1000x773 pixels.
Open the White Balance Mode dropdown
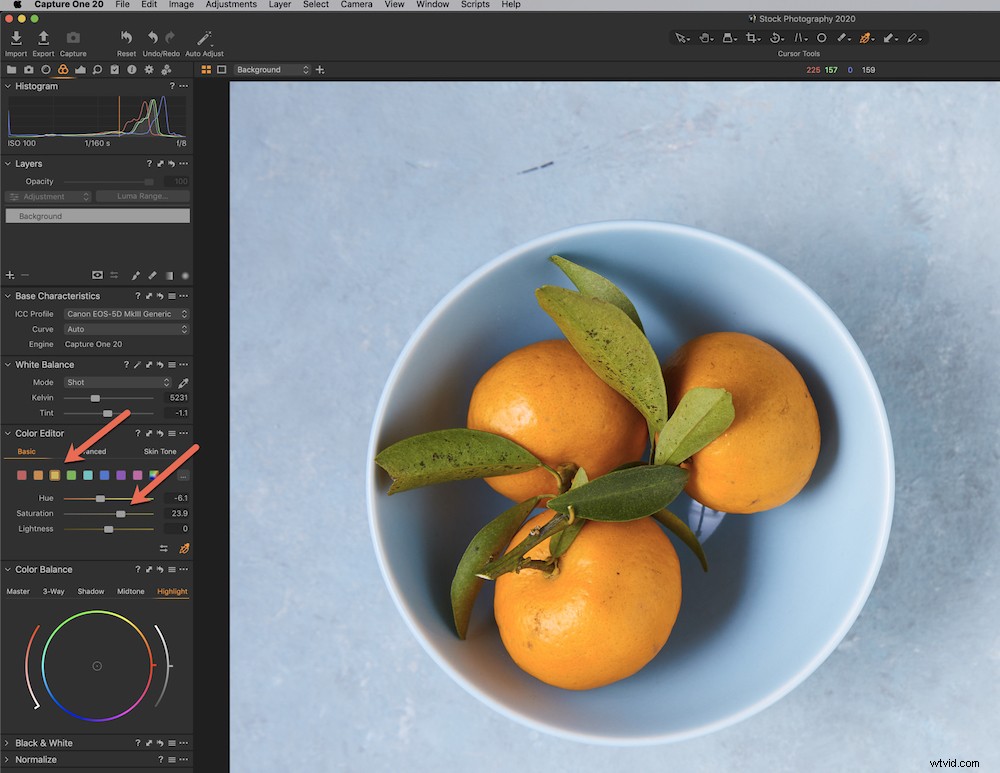(116, 381)
